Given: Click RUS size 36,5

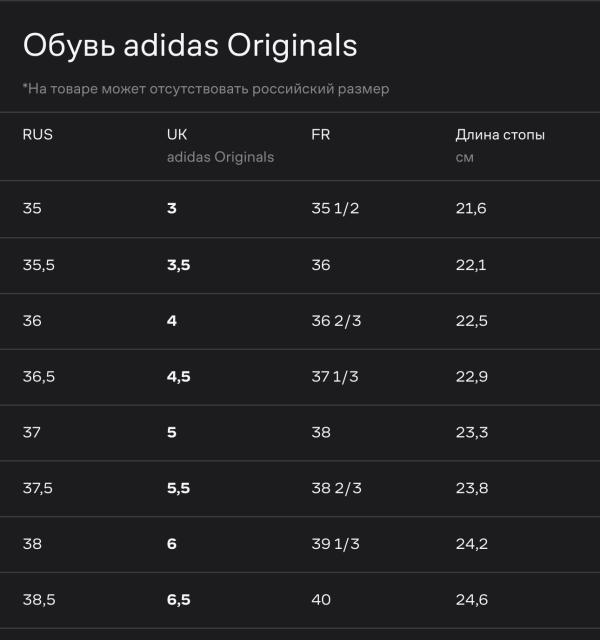Looking at the screenshot, I should pos(39,377).
